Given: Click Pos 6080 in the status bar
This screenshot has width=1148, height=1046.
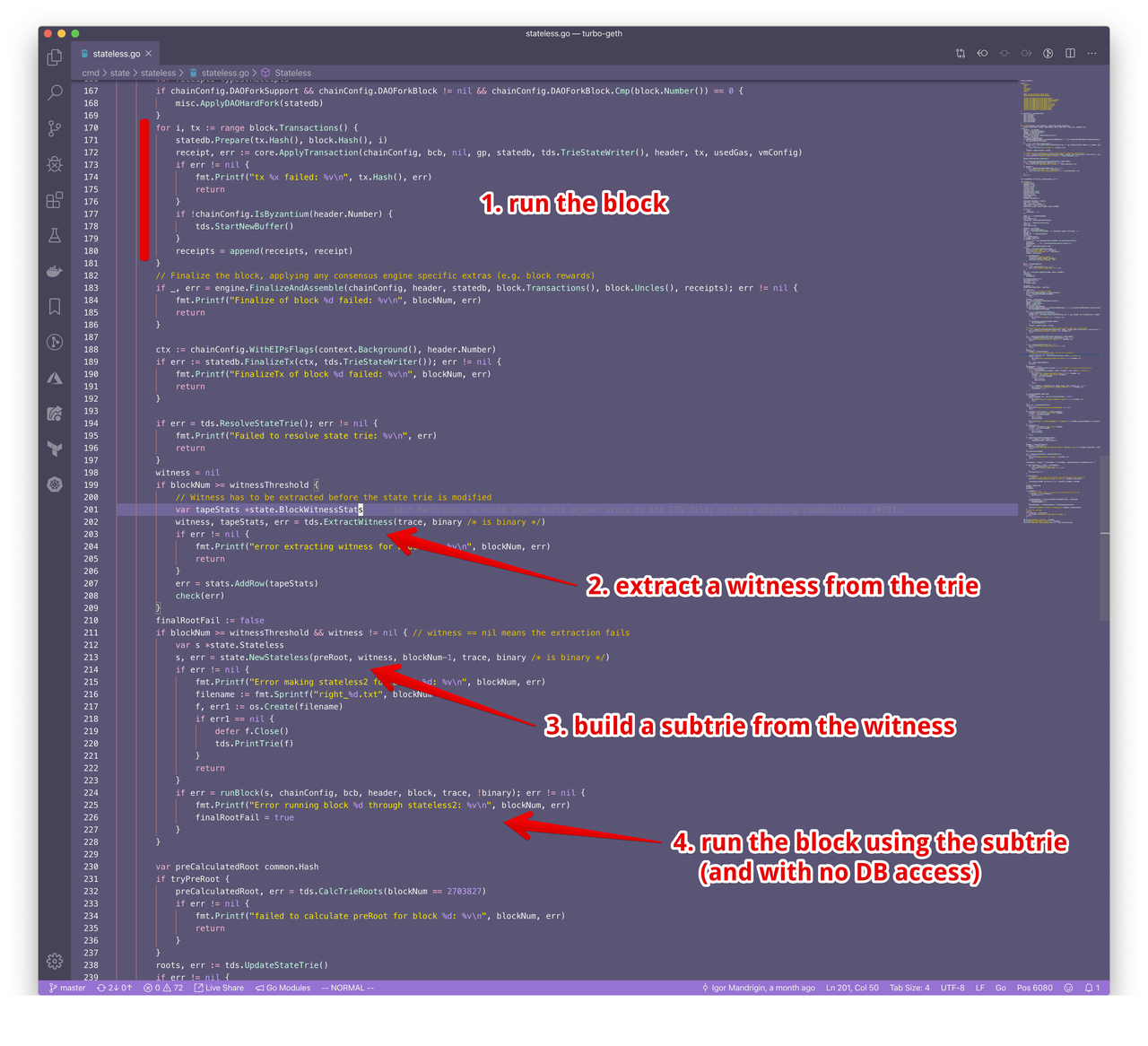Looking at the screenshot, I should click(x=1035, y=988).
